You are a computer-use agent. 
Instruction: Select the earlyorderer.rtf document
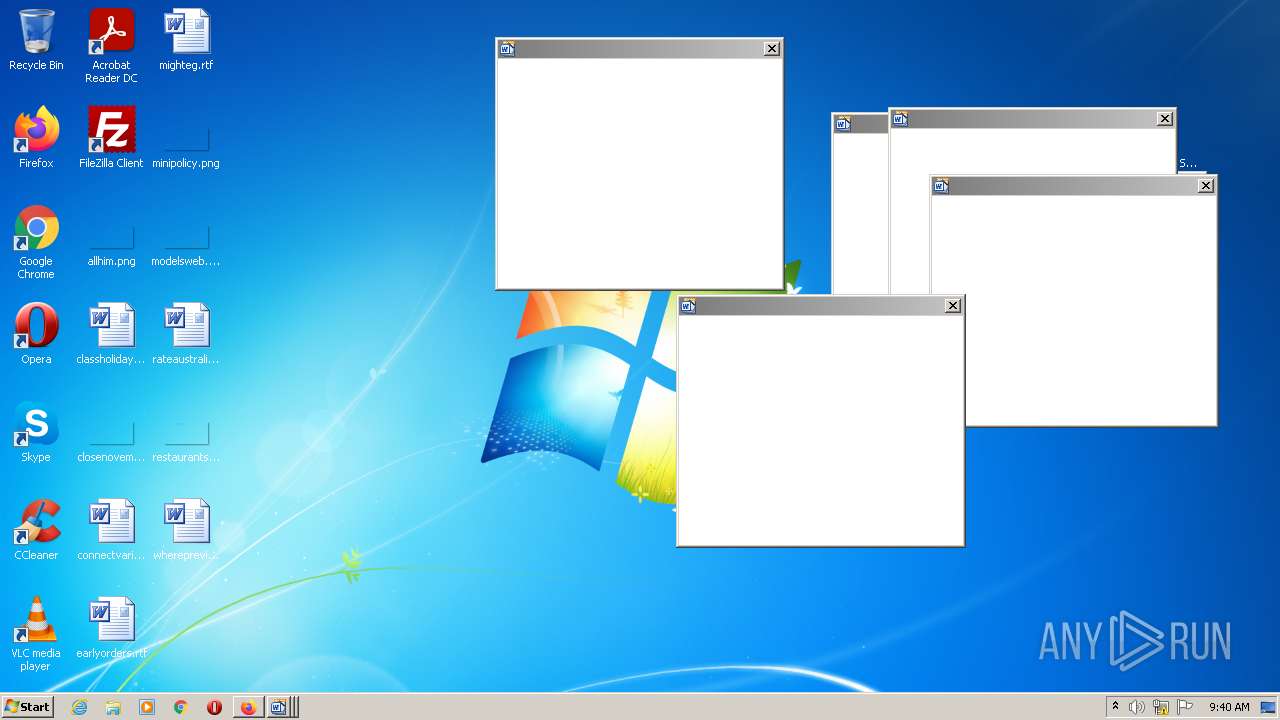(111, 628)
